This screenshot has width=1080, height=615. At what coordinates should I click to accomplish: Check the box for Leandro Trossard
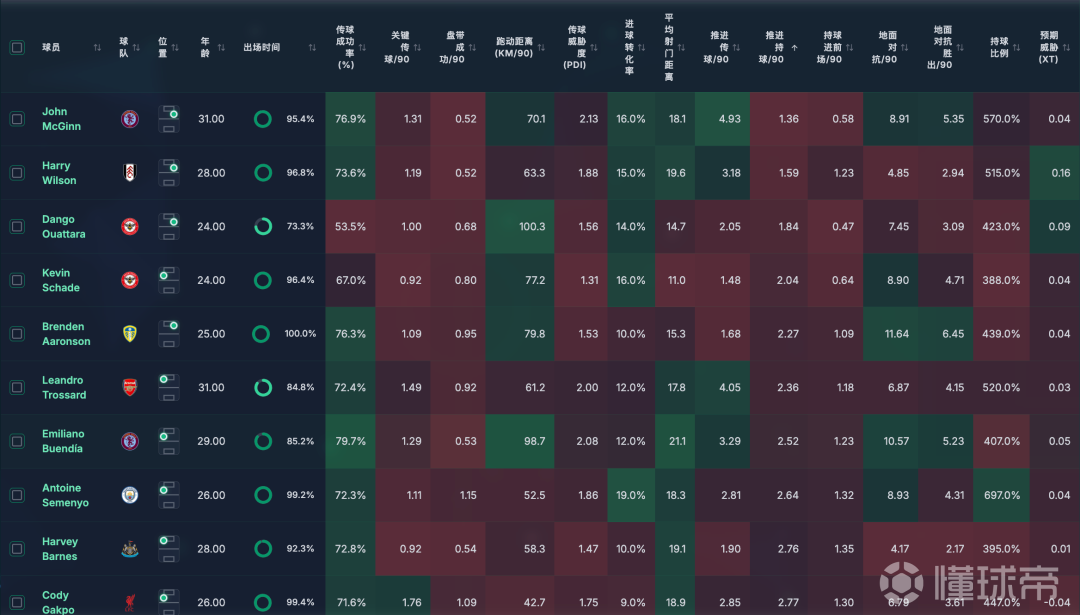[17, 388]
